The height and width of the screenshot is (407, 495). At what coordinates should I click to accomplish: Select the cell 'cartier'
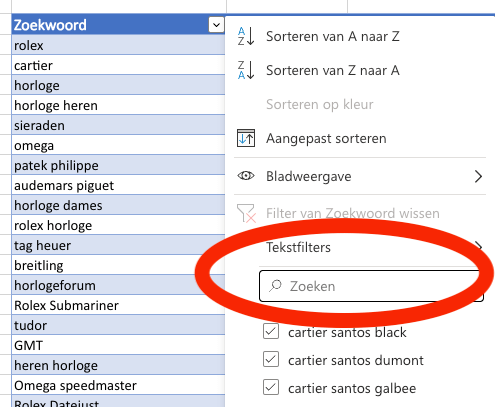118,65
